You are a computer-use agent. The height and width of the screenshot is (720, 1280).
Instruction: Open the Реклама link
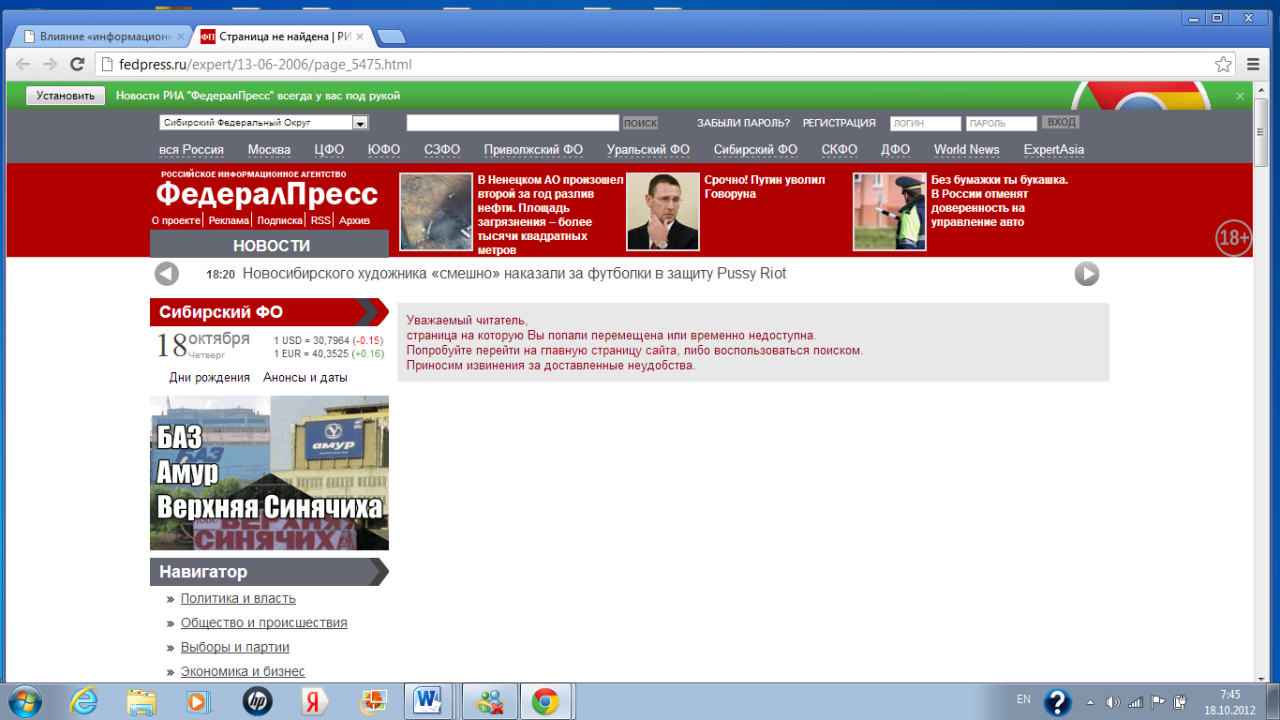click(x=229, y=220)
